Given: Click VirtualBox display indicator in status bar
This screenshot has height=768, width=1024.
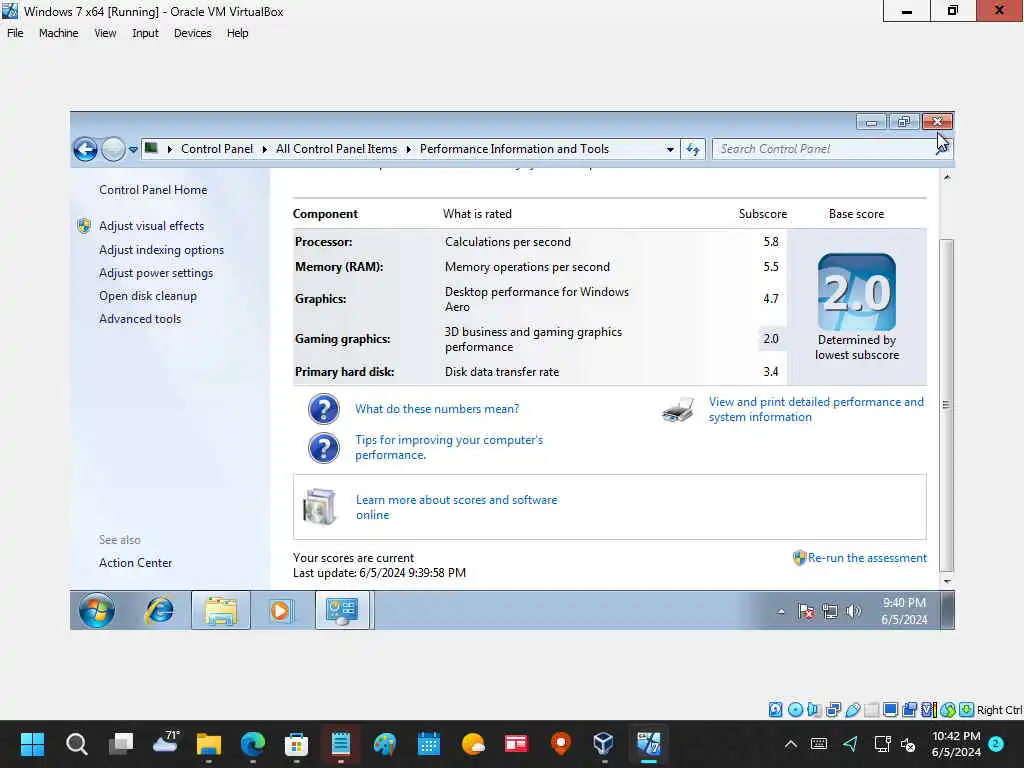Looking at the screenshot, I should pos(890,710).
